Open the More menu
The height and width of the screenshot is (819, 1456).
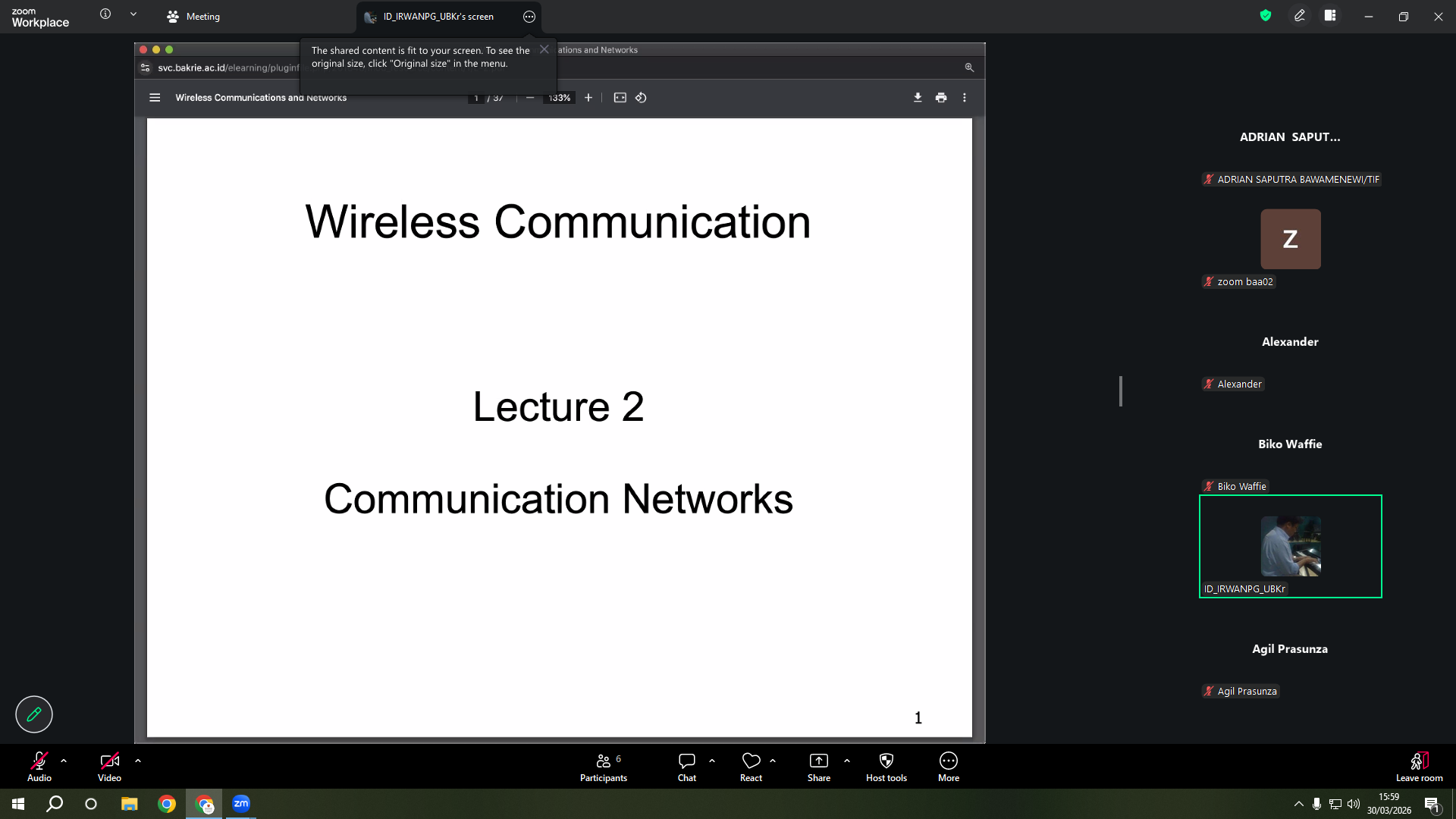[949, 767]
